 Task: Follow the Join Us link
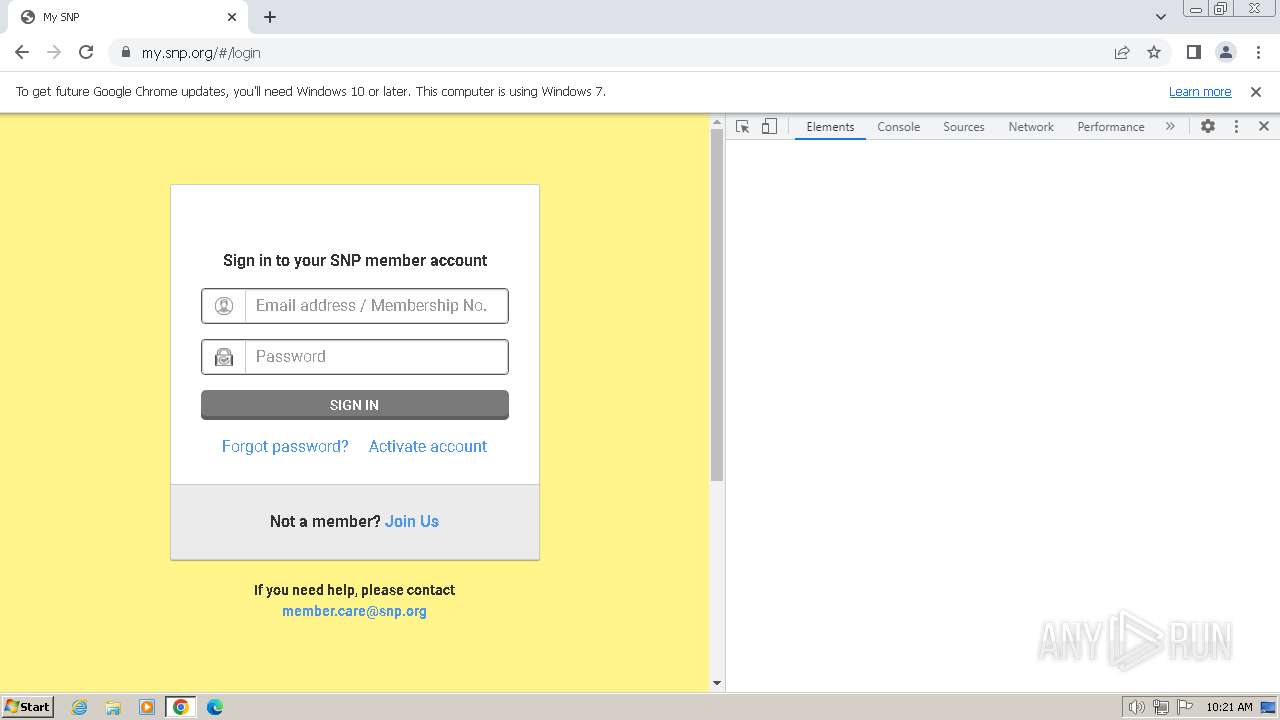coord(412,522)
